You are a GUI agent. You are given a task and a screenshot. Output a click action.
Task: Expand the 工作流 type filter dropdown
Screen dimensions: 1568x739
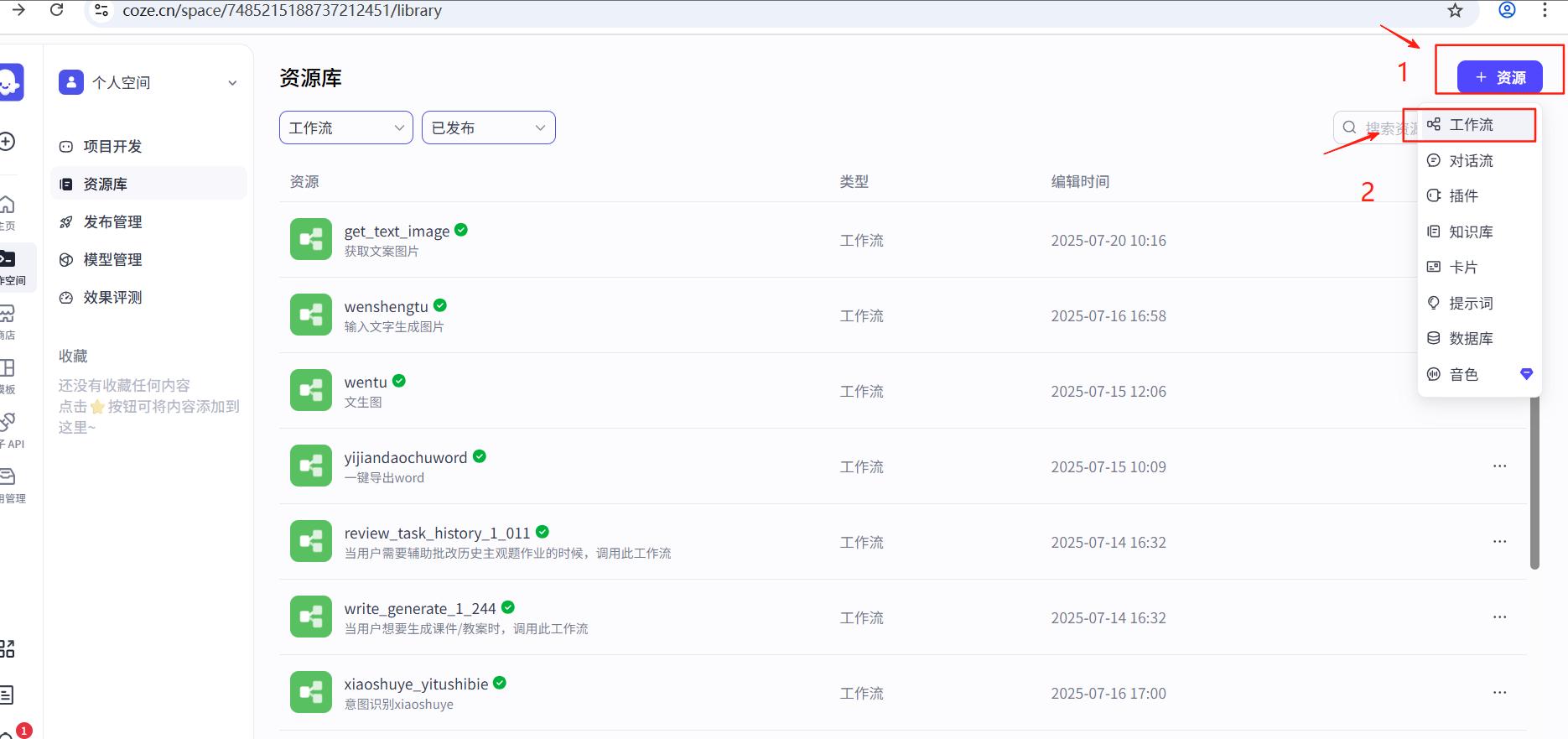(x=345, y=128)
